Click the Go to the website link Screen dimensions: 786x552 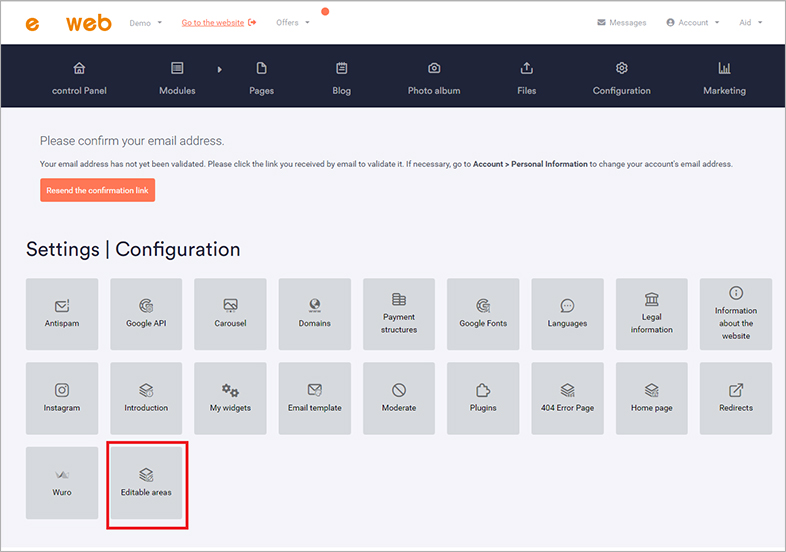coord(219,23)
